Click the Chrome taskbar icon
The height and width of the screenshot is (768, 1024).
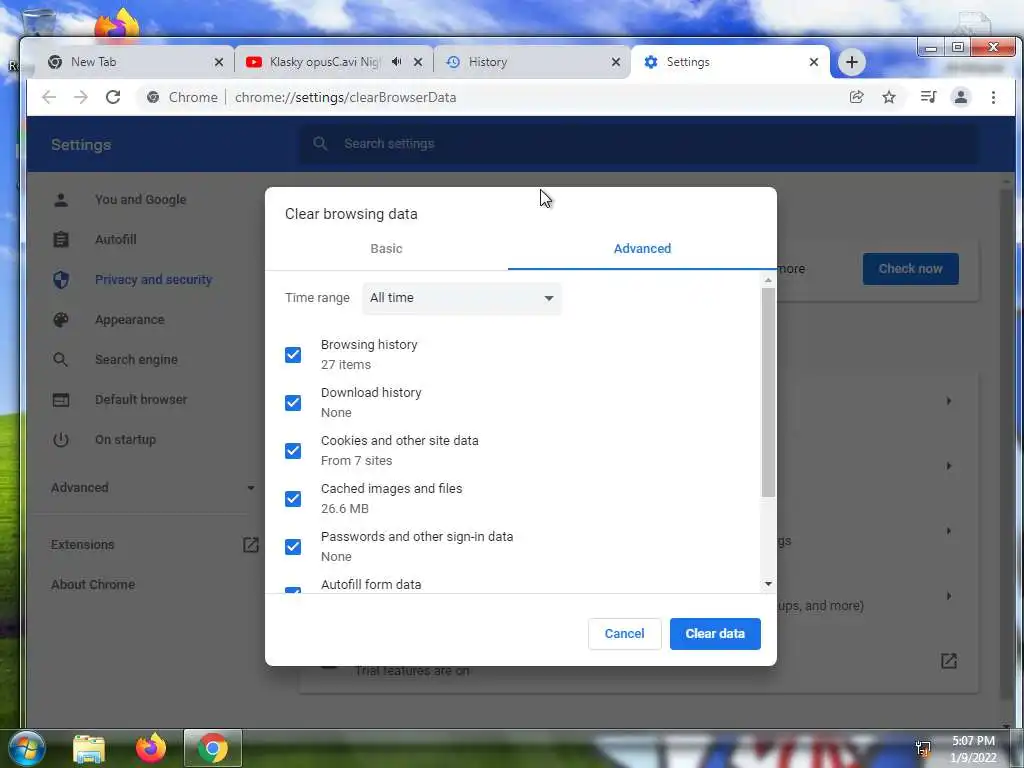213,748
